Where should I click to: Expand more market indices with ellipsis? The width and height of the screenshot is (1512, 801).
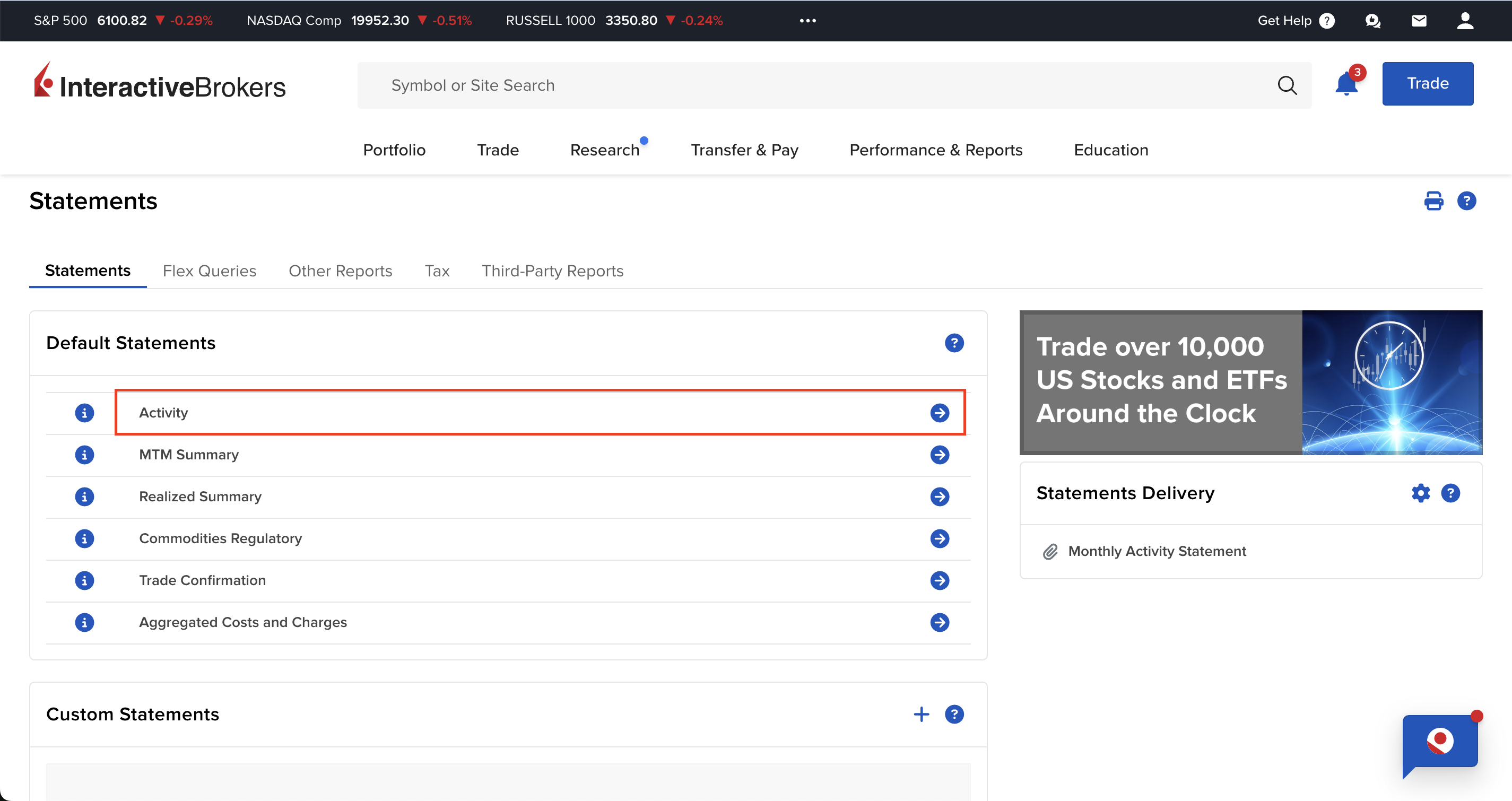pos(807,21)
